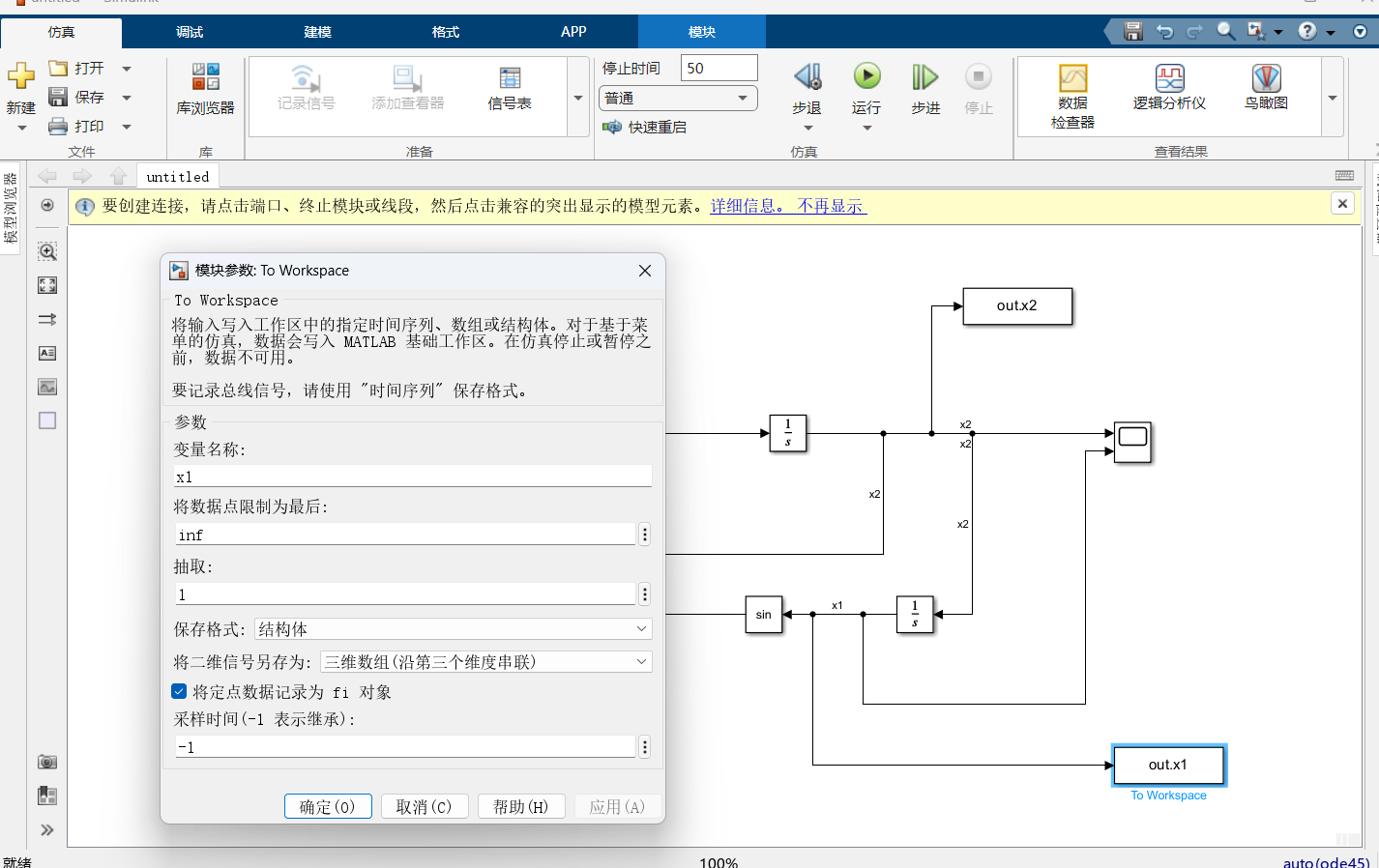Open file using 打开 button
The height and width of the screenshot is (868, 1379).
(x=76, y=69)
